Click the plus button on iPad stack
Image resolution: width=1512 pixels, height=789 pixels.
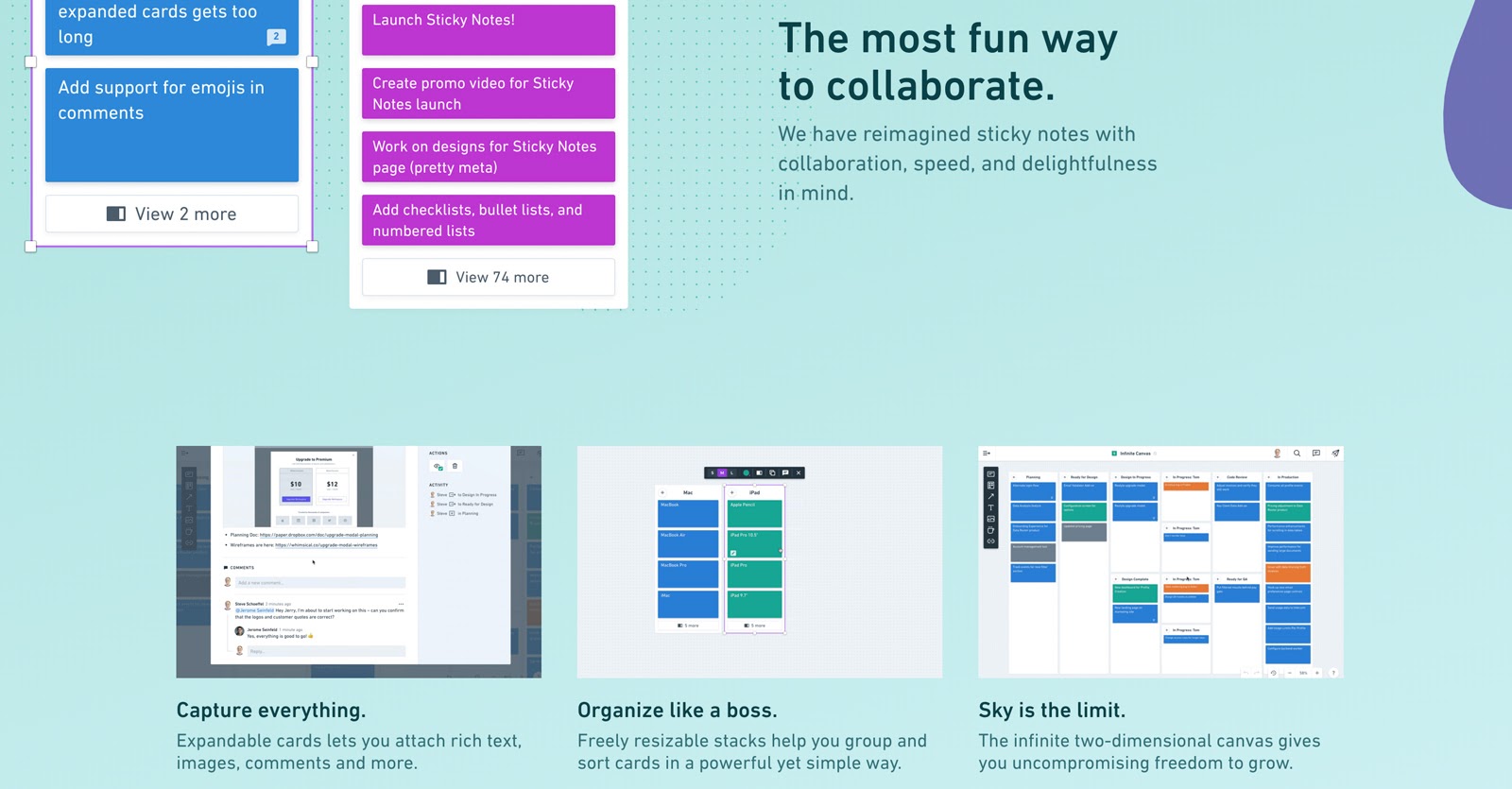click(732, 492)
